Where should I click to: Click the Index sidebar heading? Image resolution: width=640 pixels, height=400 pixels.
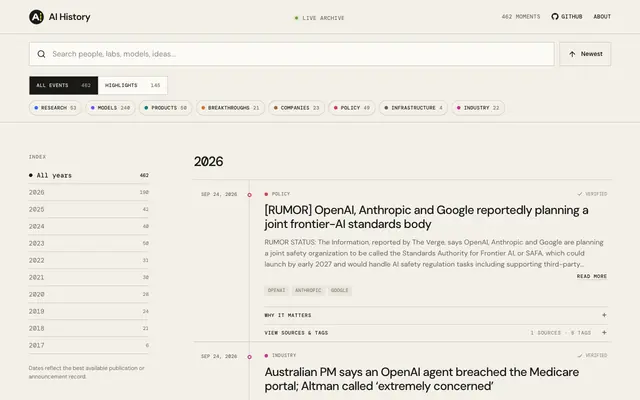[x=37, y=157]
